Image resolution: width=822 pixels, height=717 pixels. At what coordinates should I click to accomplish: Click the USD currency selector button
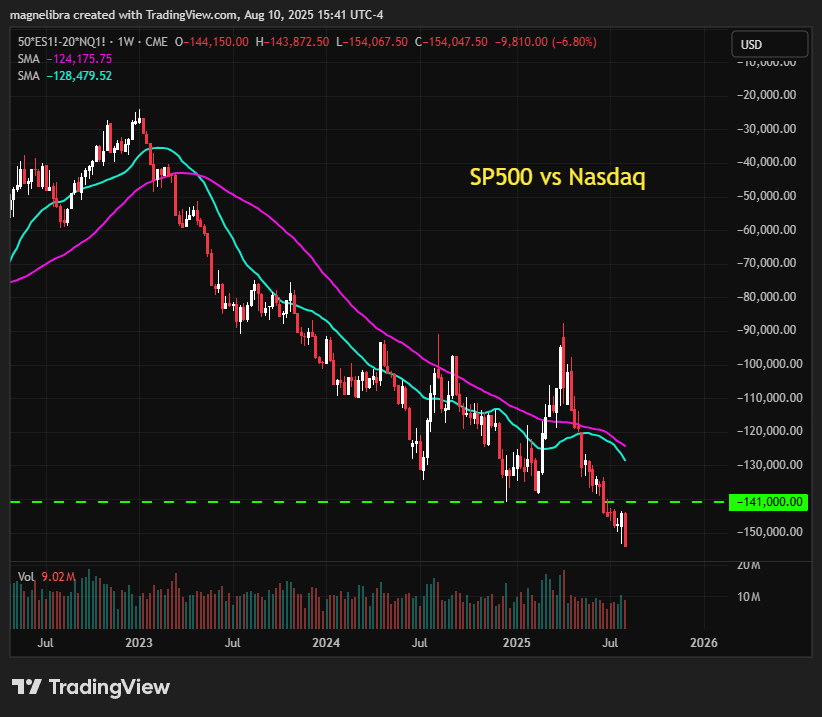tap(770, 45)
